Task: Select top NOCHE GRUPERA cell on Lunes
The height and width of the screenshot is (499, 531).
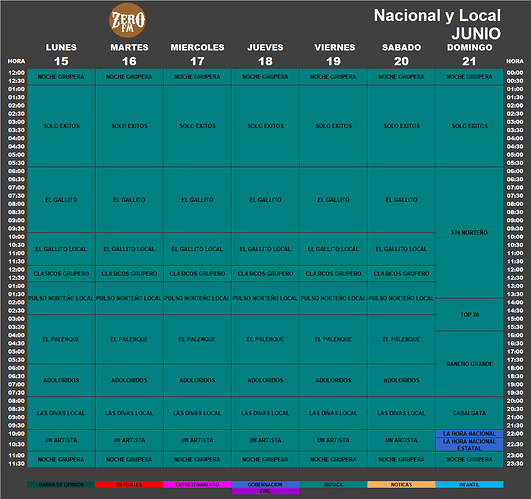Action: coord(61,77)
